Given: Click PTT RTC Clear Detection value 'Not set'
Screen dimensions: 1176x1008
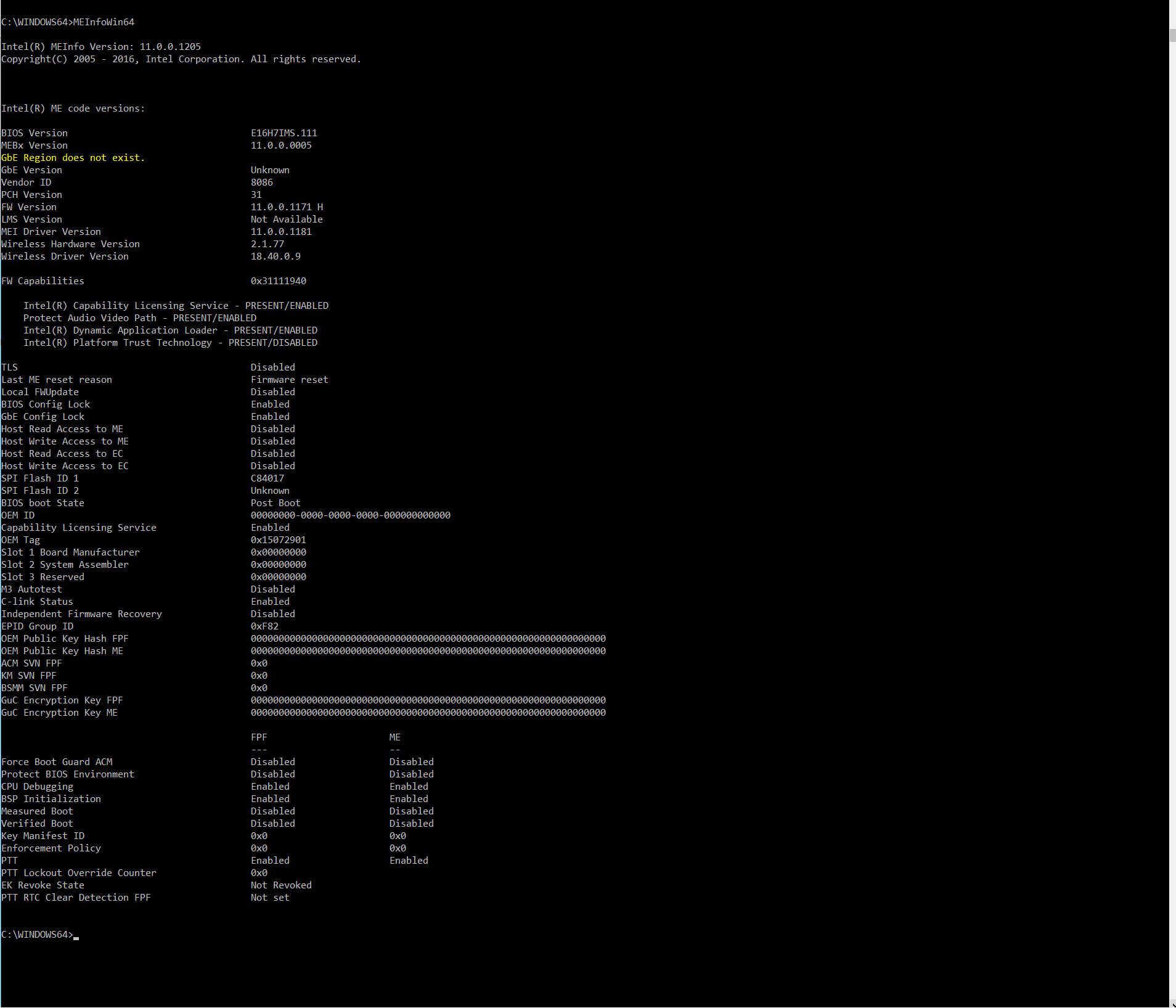Looking at the screenshot, I should click(x=270, y=898).
